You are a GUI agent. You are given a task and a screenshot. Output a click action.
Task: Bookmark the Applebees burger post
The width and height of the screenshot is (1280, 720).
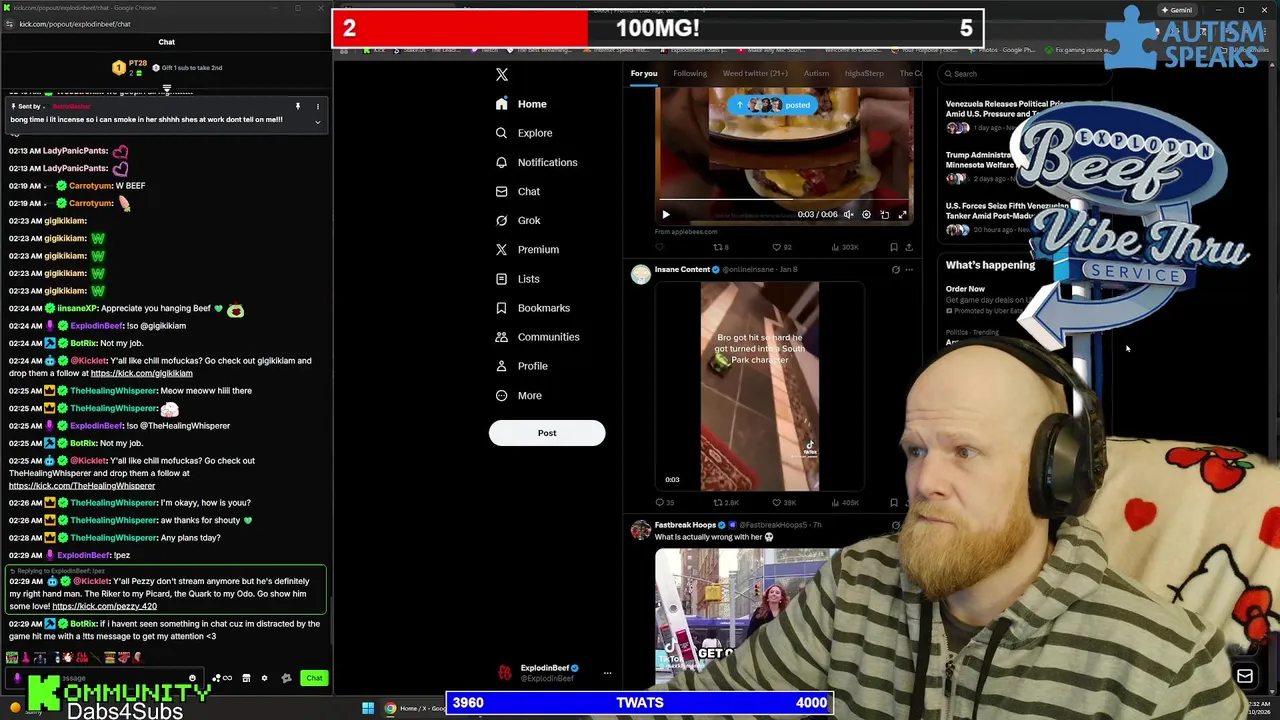pos(894,247)
